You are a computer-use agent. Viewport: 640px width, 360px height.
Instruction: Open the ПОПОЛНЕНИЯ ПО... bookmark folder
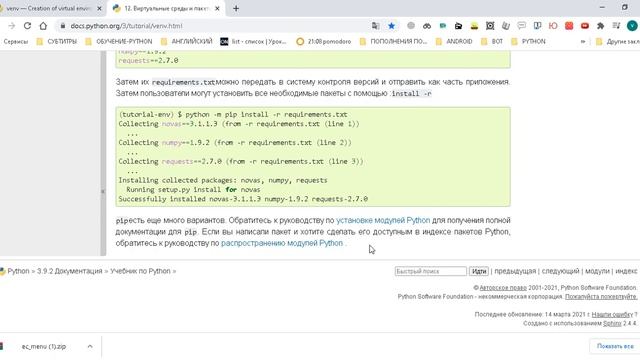(x=393, y=42)
